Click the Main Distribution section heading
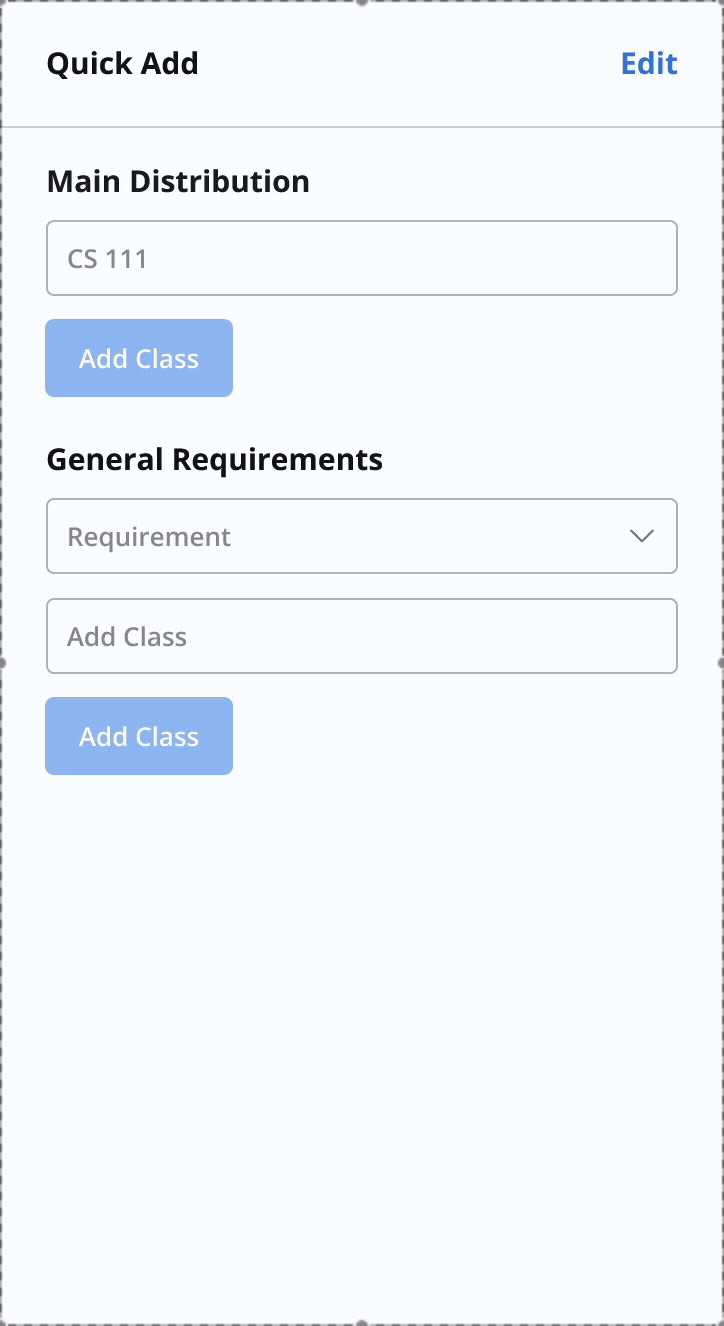This screenshot has height=1326, width=724. pyautogui.click(x=178, y=181)
